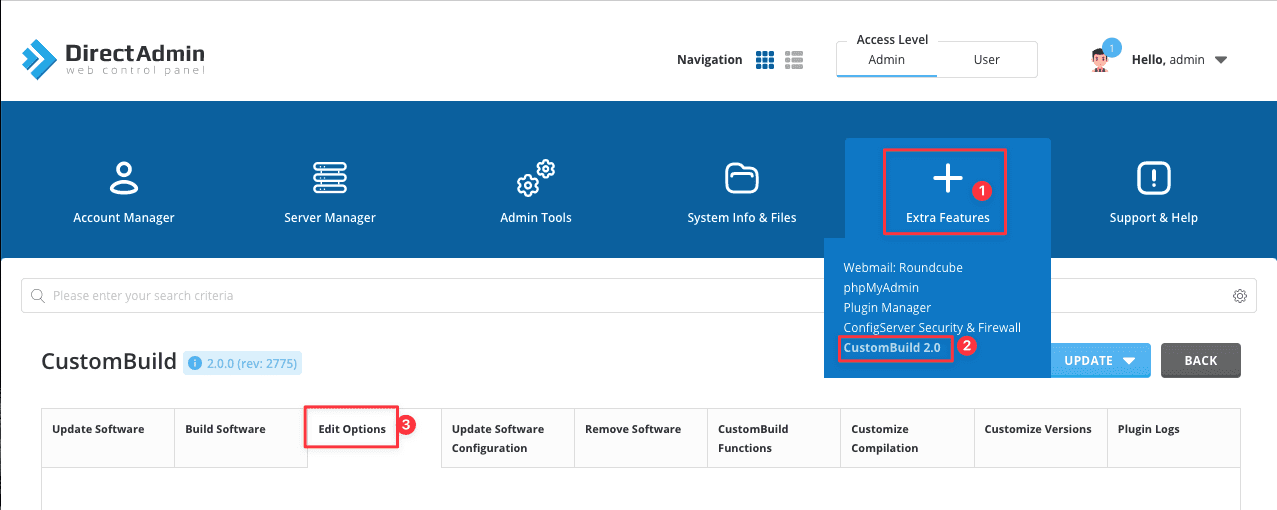Open System Info & Files folder icon
This screenshot has width=1277, height=510.
pos(741,179)
